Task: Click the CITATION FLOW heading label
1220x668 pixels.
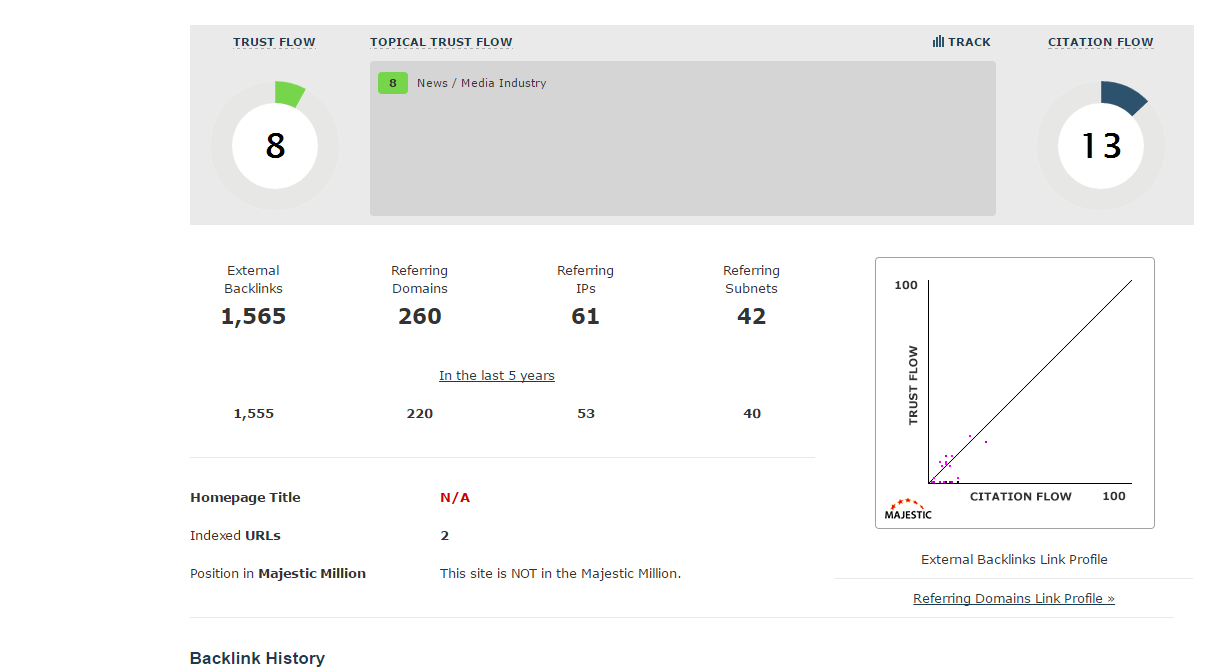Action: (x=1100, y=42)
